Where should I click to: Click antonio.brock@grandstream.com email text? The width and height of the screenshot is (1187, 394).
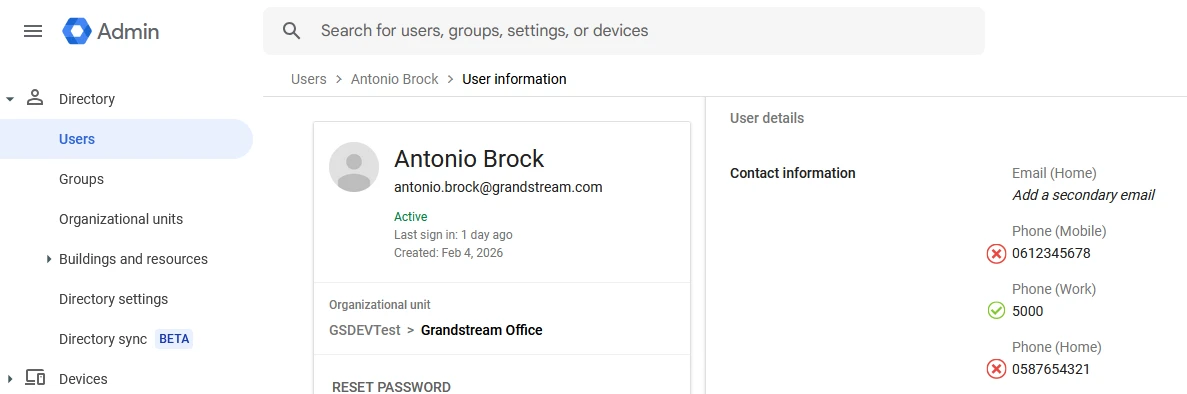coord(498,187)
